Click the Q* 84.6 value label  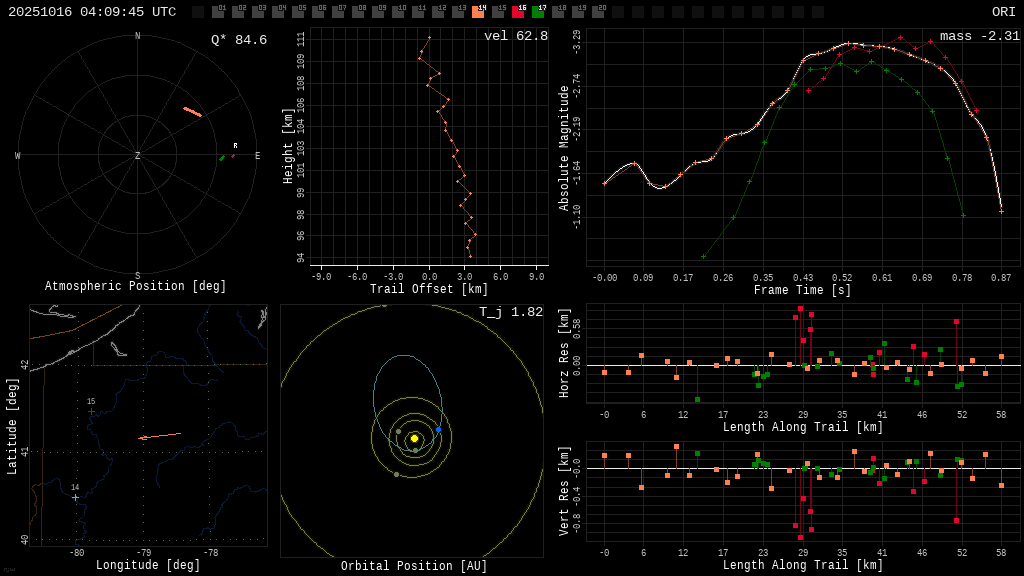[x=238, y=40]
